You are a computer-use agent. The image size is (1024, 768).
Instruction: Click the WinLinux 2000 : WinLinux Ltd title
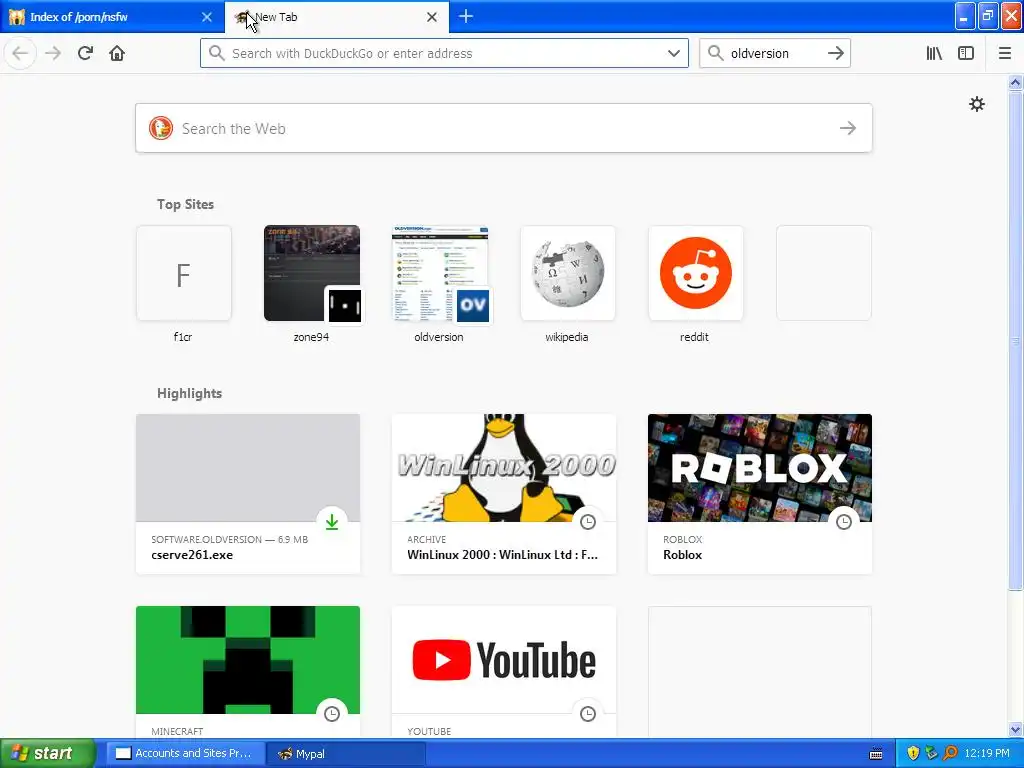(502, 555)
